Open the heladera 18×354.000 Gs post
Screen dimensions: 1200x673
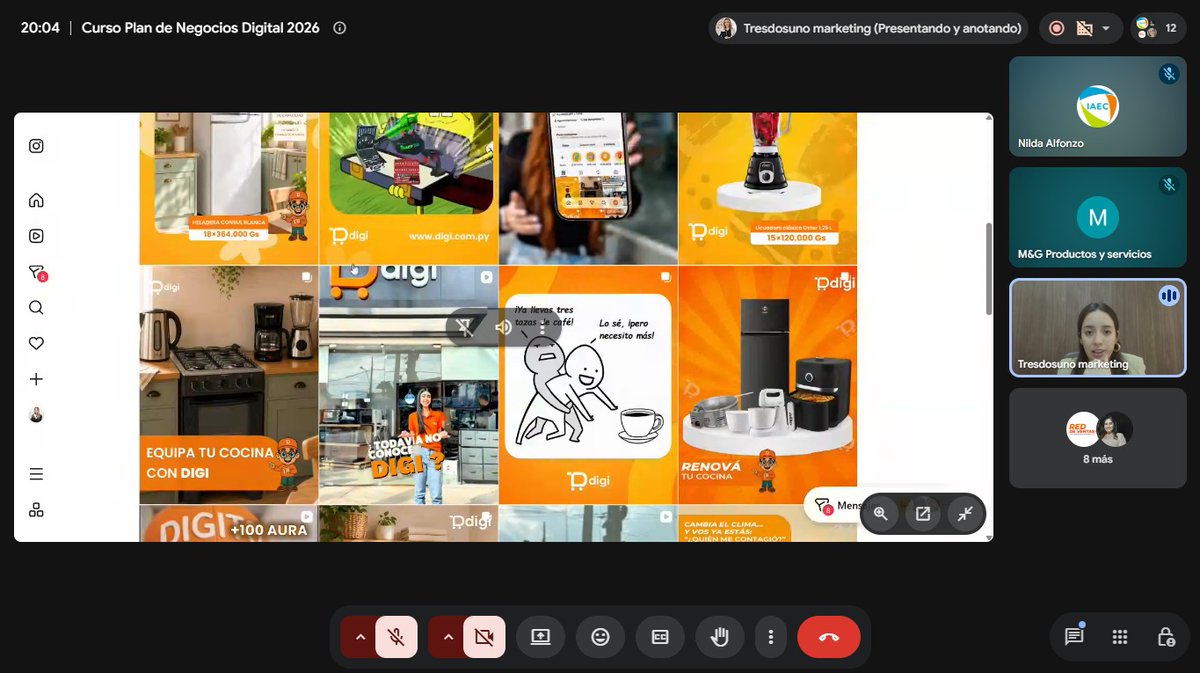[x=228, y=188]
